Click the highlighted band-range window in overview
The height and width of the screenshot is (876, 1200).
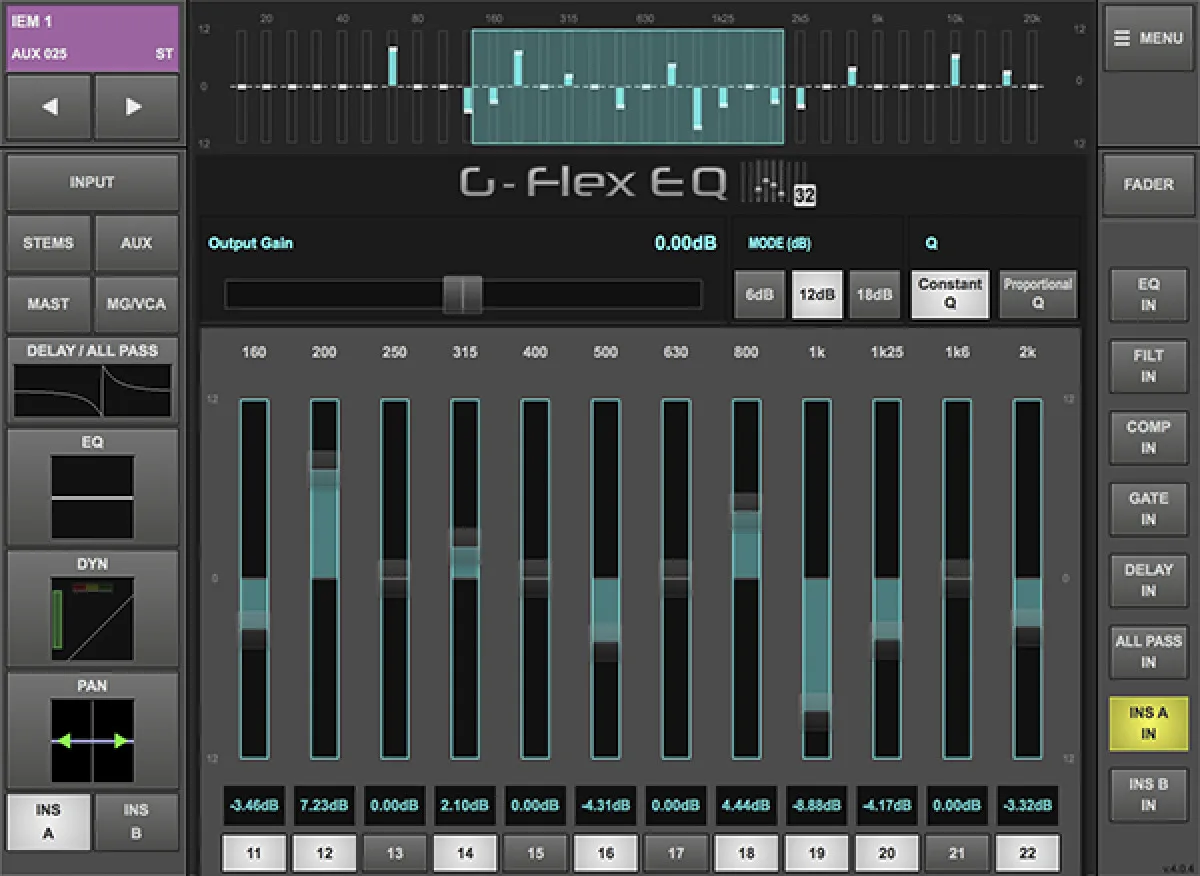click(x=628, y=86)
